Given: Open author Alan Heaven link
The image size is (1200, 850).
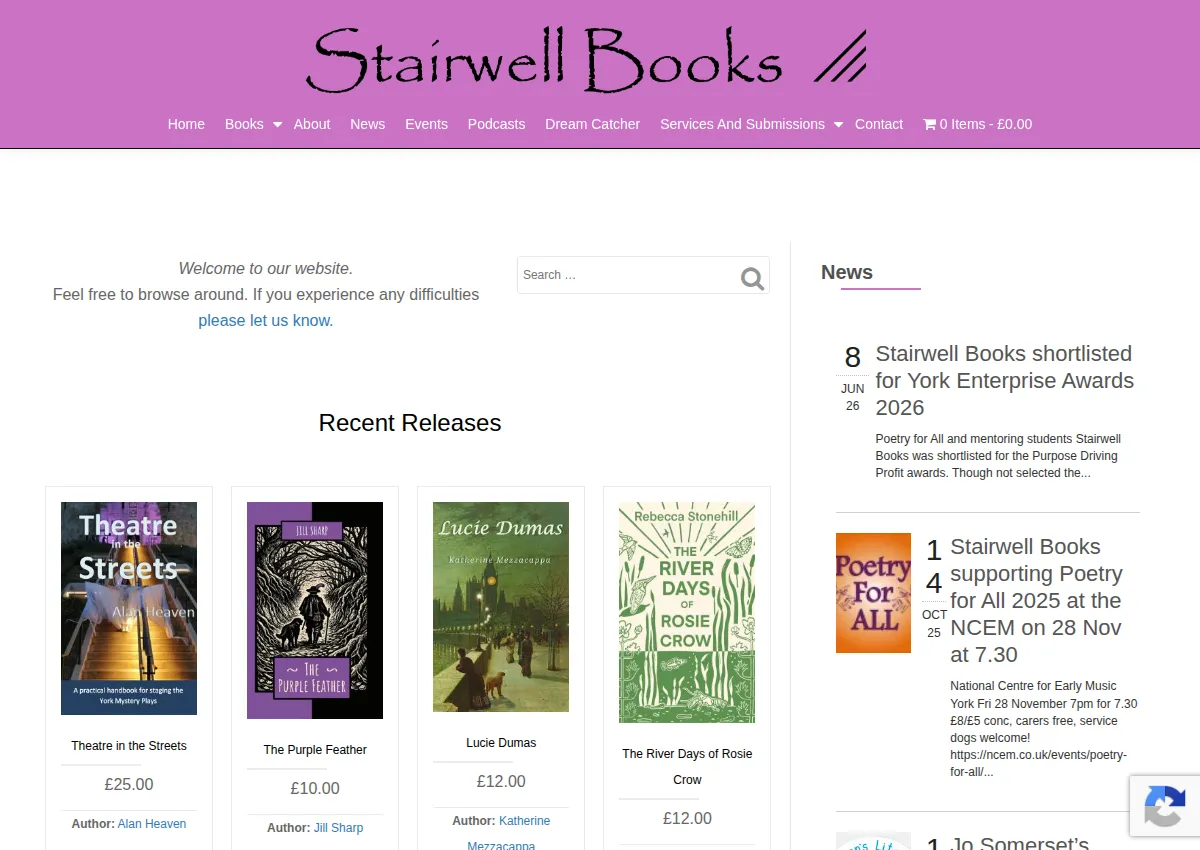Looking at the screenshot, I should pyautogui.click(x=152, y=824).
